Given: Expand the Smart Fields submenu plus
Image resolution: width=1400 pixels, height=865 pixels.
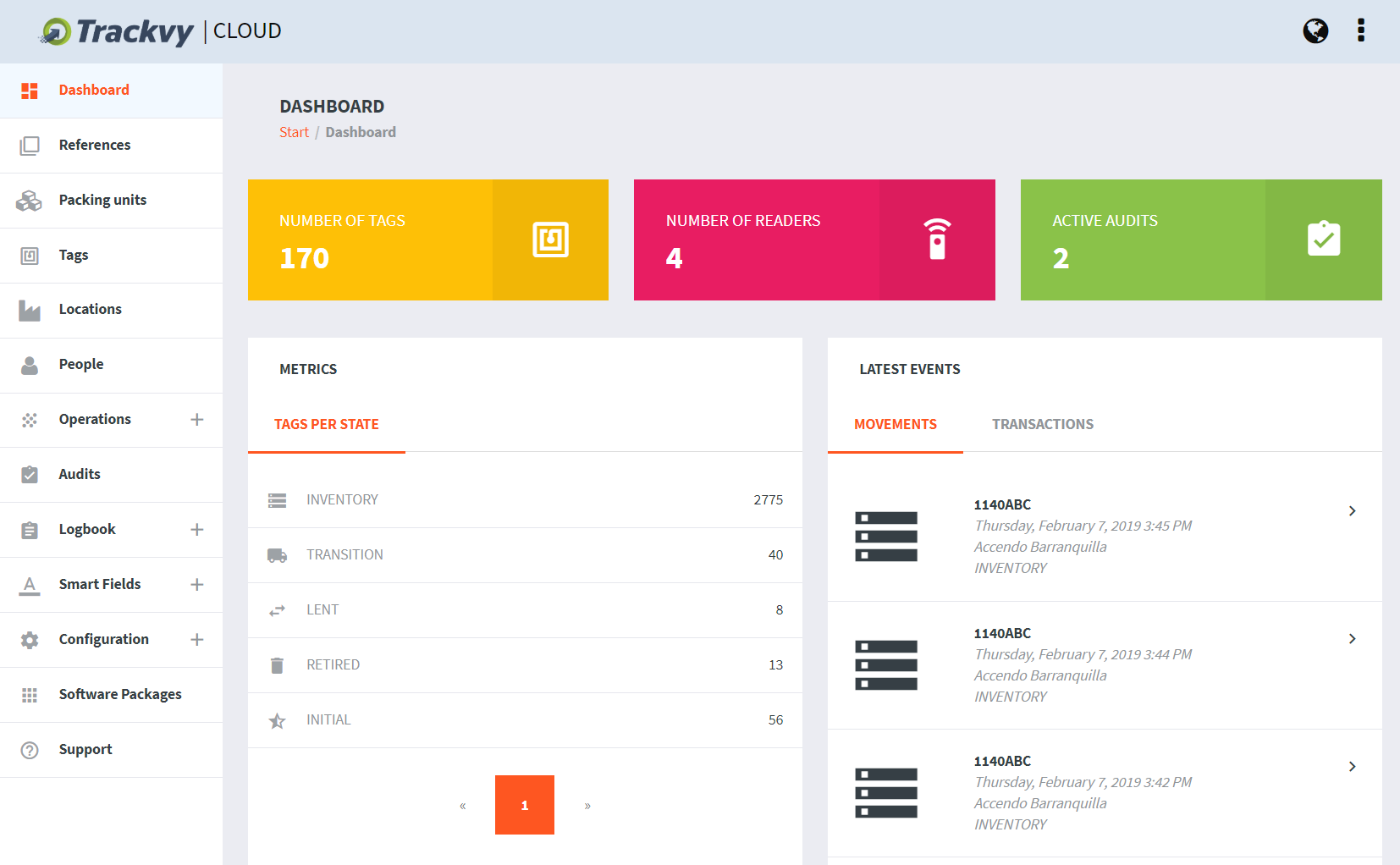Looking at the screenshot, I should tap(197, 585).
